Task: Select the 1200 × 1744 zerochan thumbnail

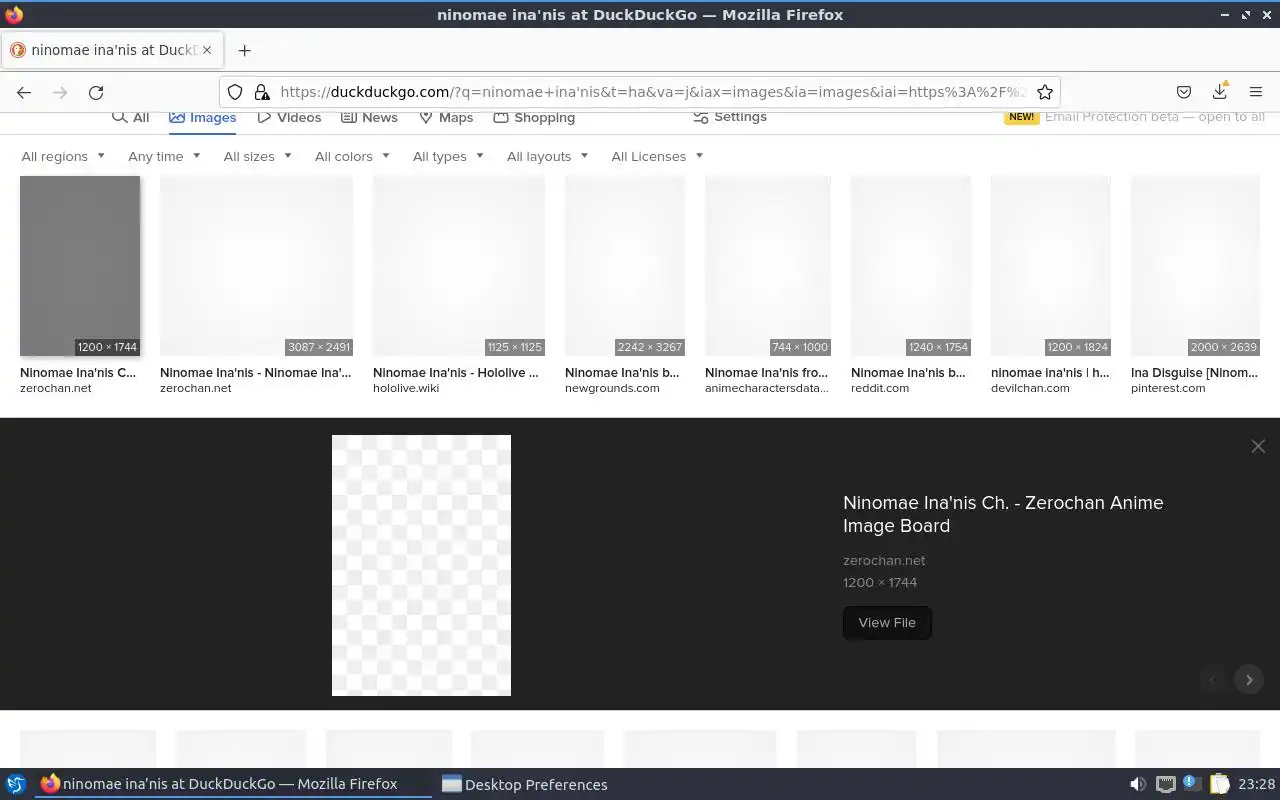Action: click(80, 266)
